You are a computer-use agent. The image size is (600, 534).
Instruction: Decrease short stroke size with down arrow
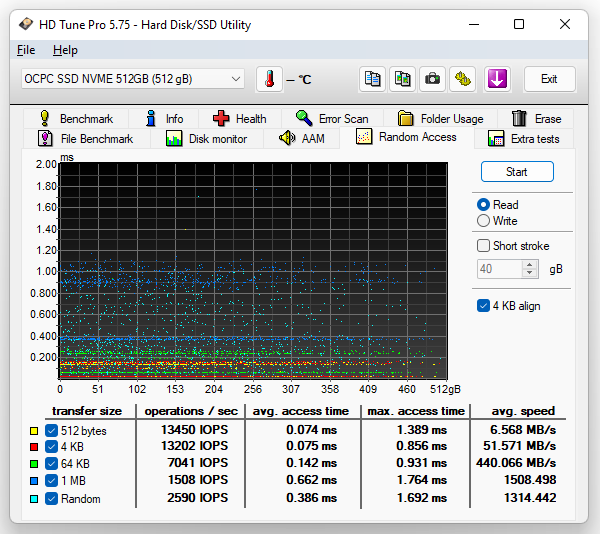point(530,273)
